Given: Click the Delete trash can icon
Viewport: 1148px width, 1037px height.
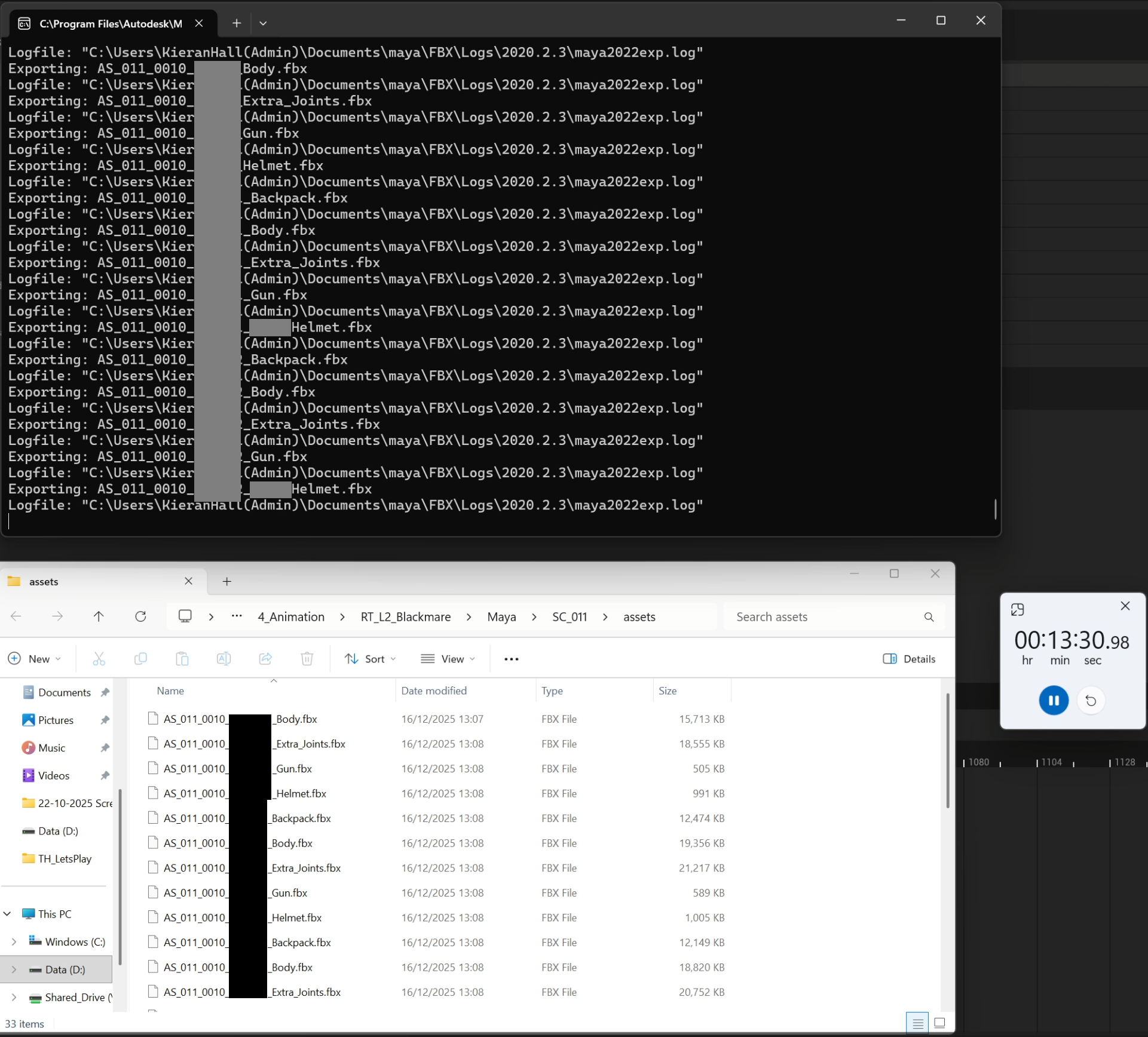Looking at the screenshot, I should pos(307,659).
